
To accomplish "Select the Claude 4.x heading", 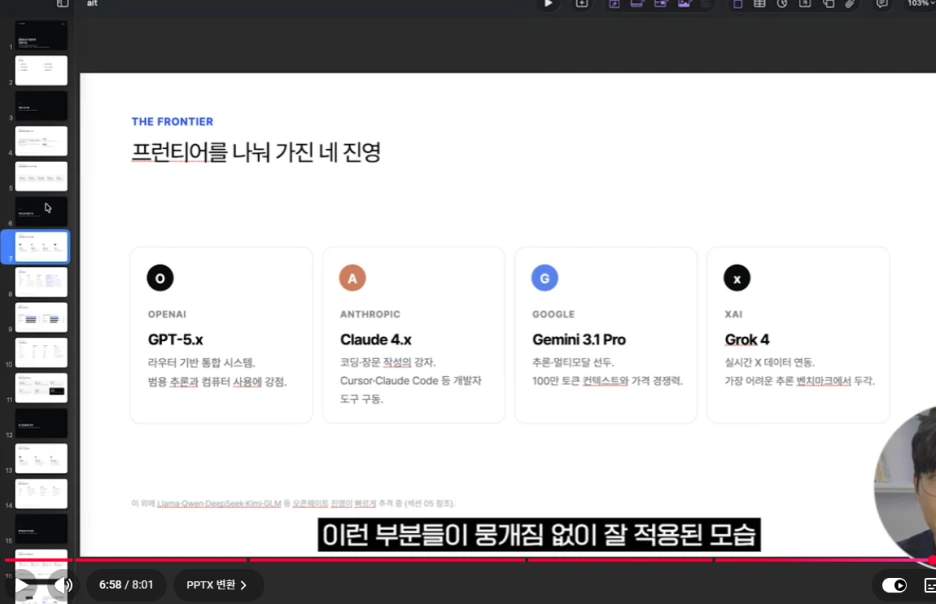I will point(375,340).
